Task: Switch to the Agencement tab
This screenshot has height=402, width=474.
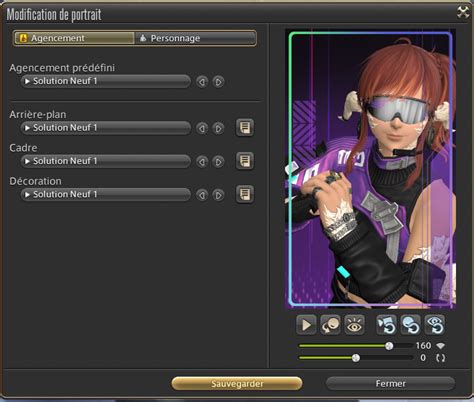Action: [74, 38]
